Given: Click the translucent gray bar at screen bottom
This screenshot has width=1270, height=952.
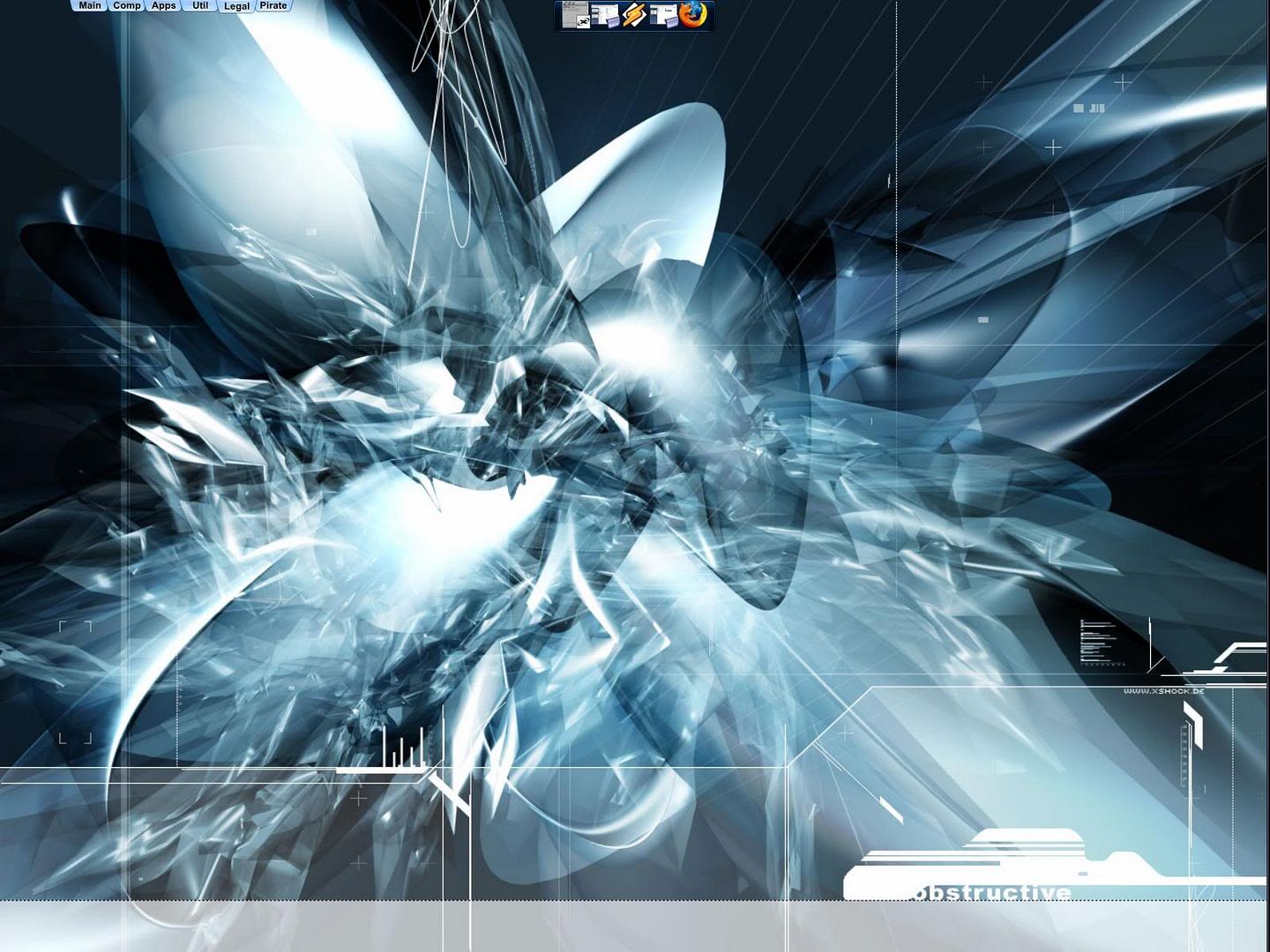Looking at the screenshot, I should point(635,926).
